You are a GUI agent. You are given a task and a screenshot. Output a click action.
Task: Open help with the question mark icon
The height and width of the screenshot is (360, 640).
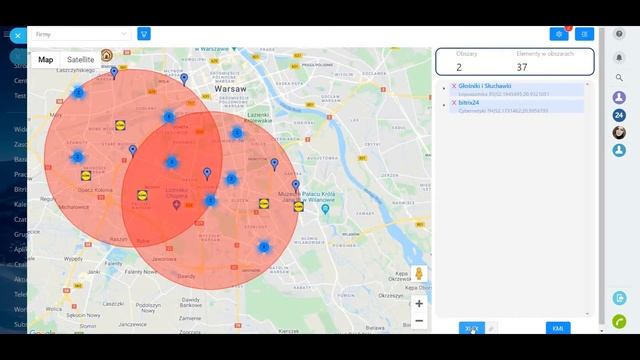(619, 34)
